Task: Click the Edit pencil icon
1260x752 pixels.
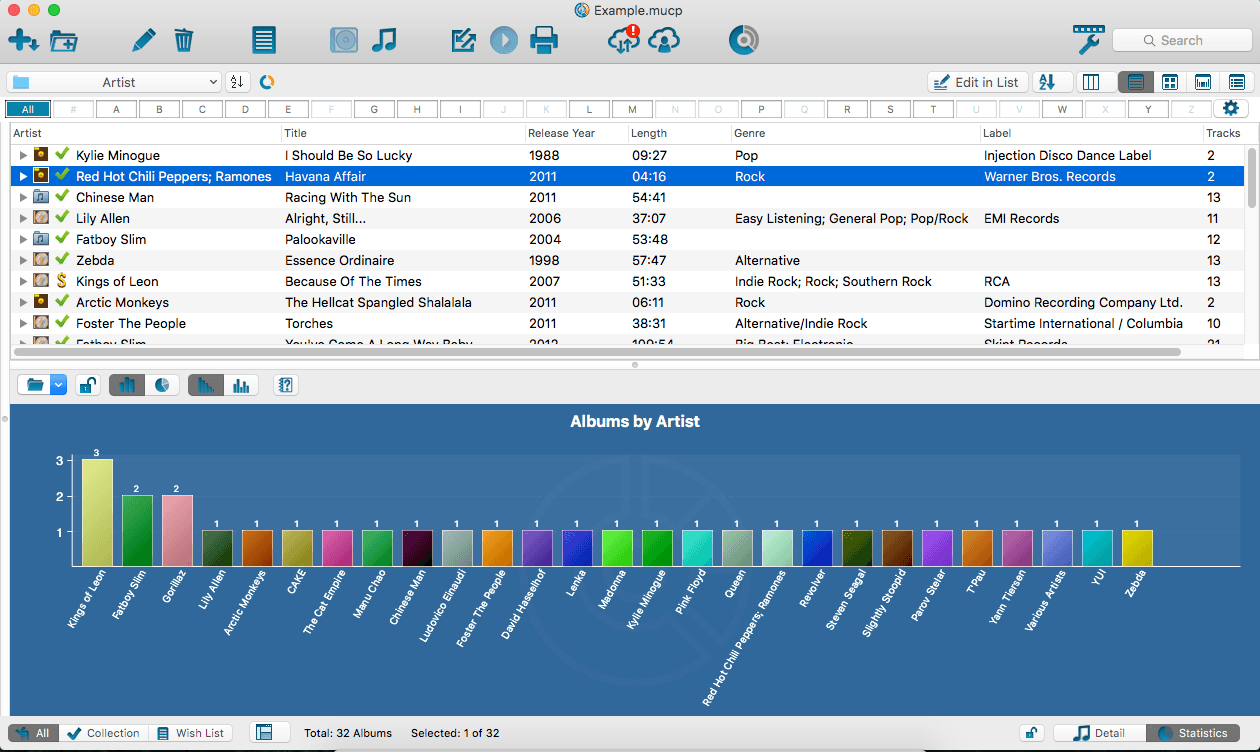Action: 144,40
